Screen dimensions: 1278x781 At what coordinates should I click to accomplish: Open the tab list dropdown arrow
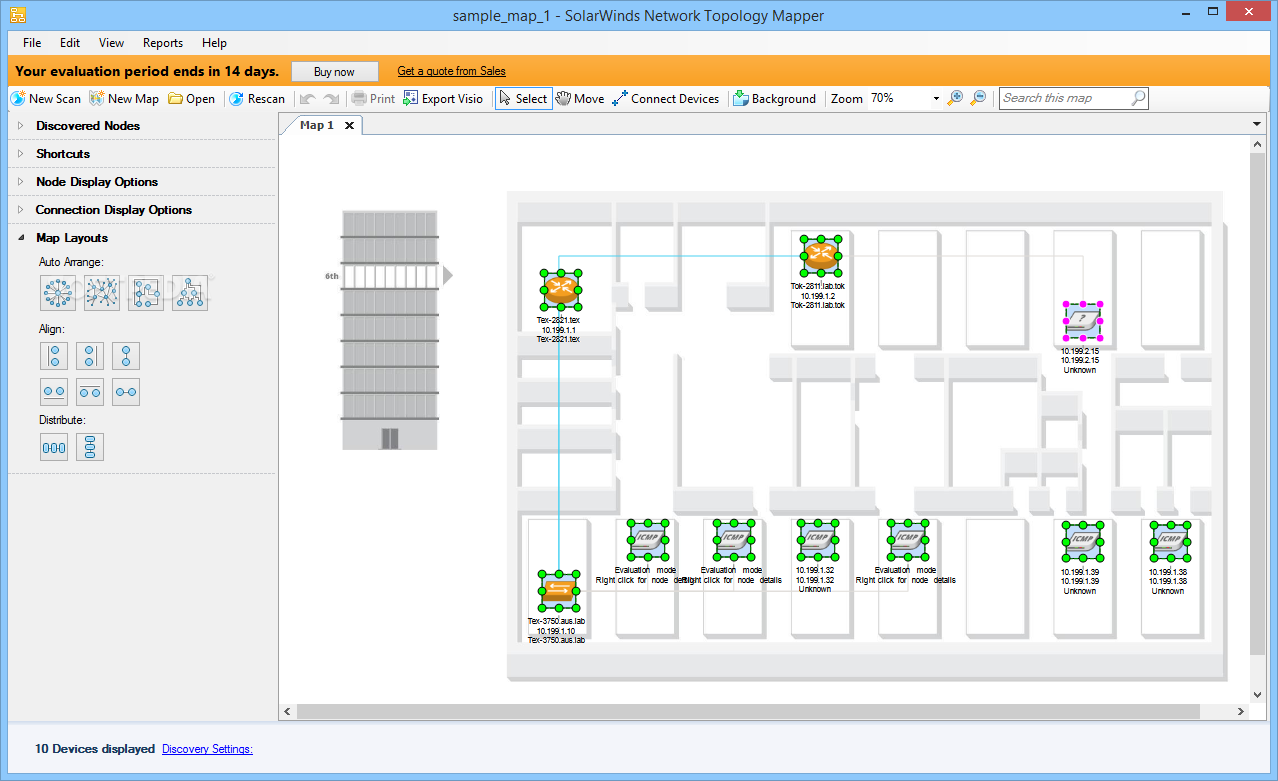[1257, 124]
